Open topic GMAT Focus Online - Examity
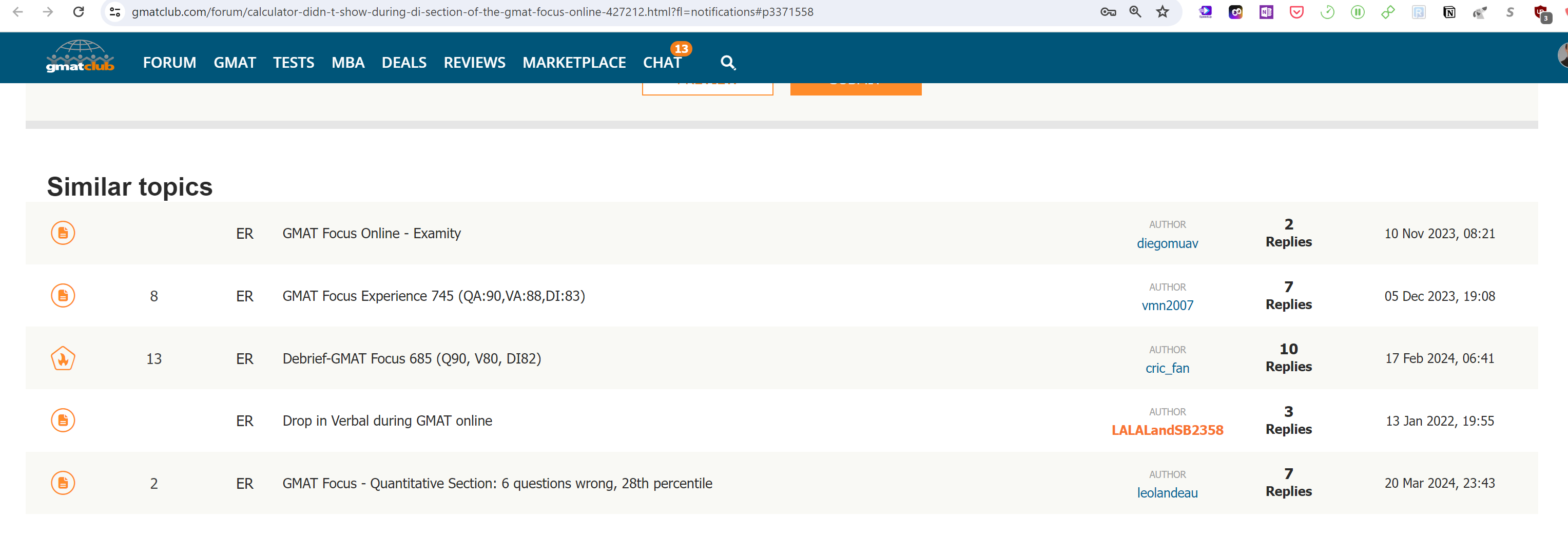The image size is (1568, 554). point(371,233)
